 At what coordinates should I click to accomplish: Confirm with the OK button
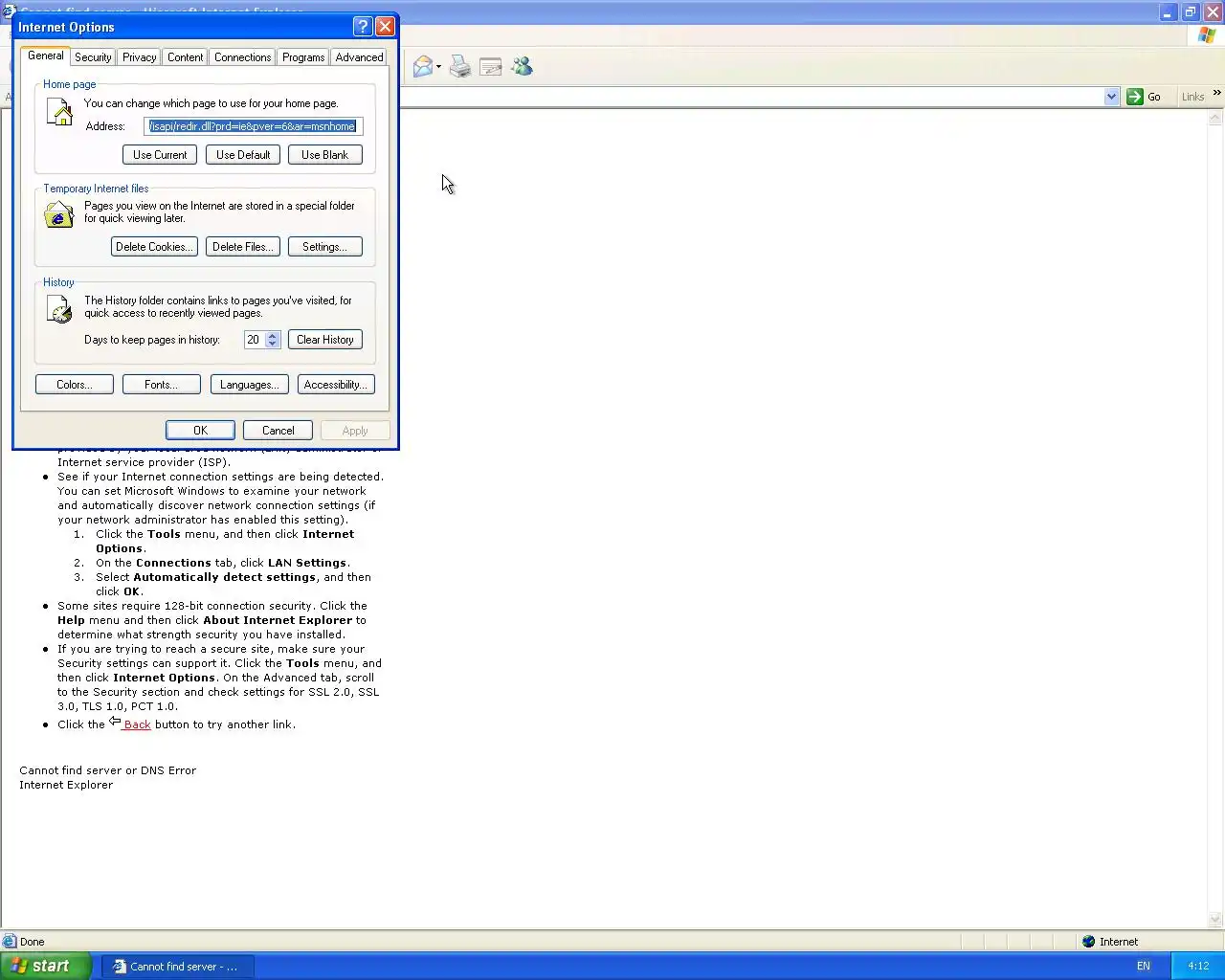pos(200,431)
